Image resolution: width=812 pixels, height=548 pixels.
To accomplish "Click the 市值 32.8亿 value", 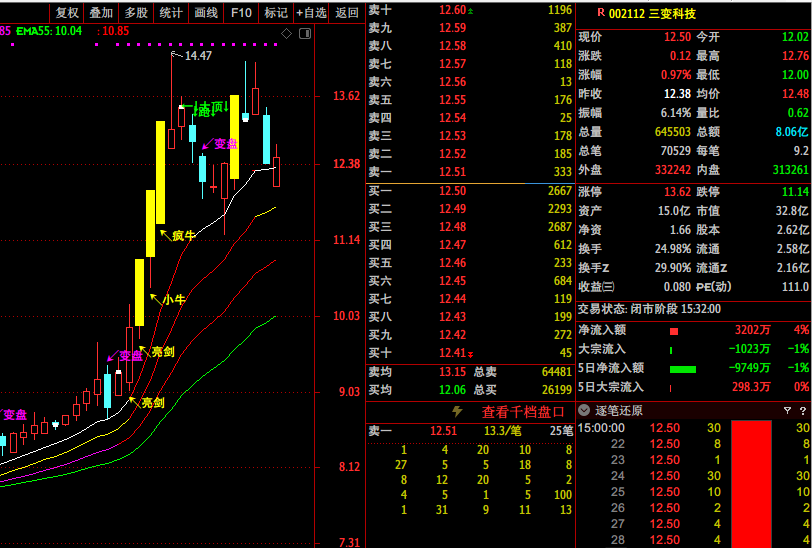I will (x=792, y=211).
